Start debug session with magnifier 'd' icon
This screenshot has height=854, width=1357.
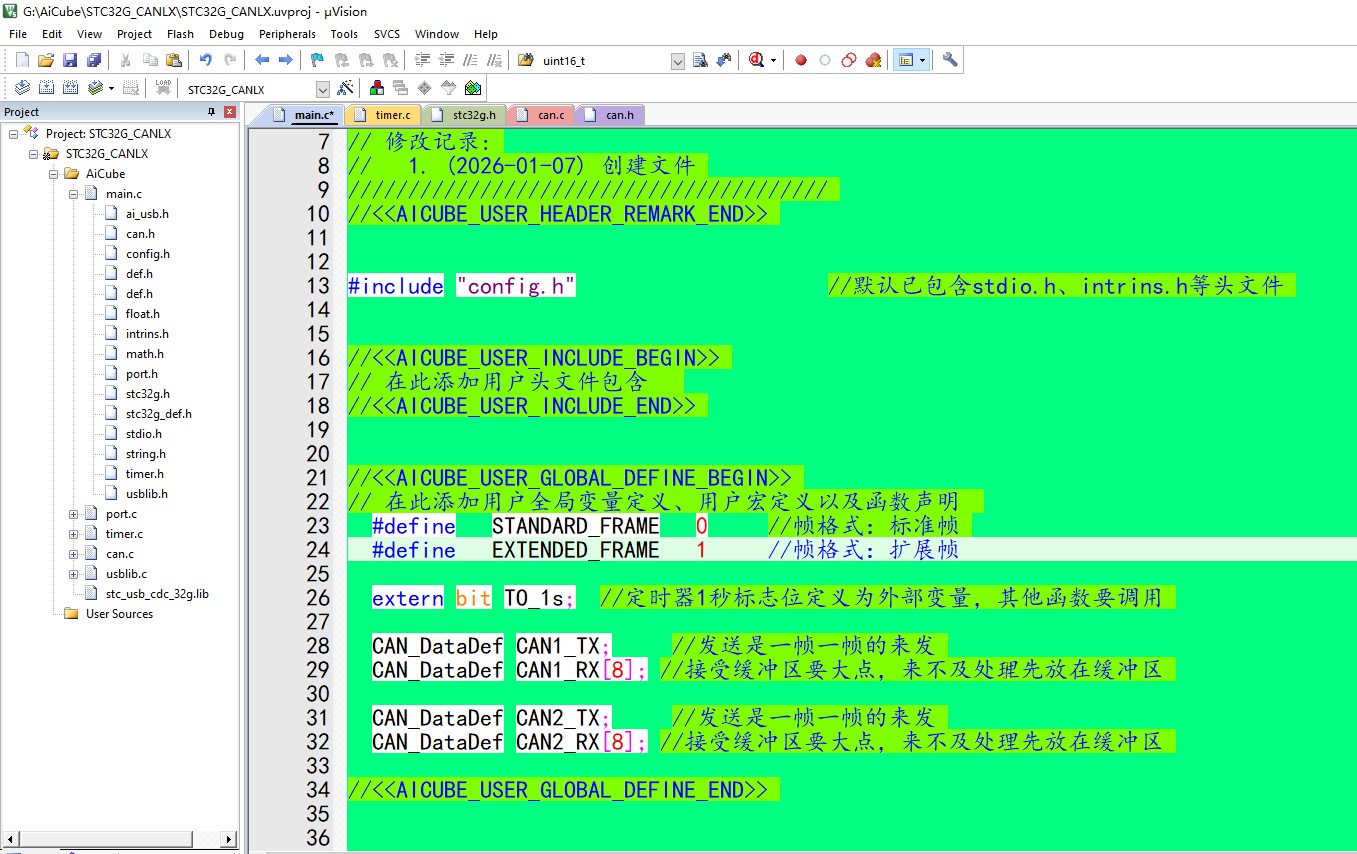(x=757, y=60)
